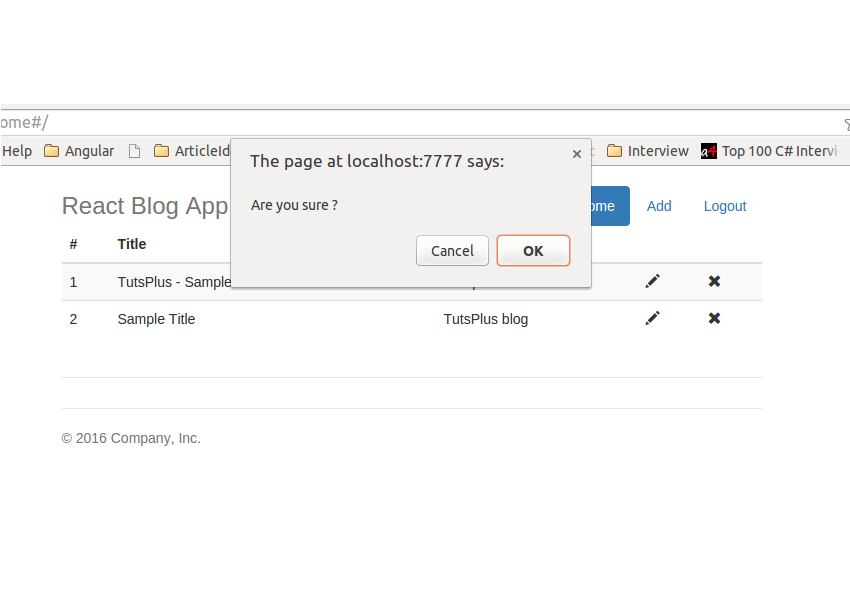Open the ArticleId bookmark folder
This screenshot has width=850, height=600.
192,151
